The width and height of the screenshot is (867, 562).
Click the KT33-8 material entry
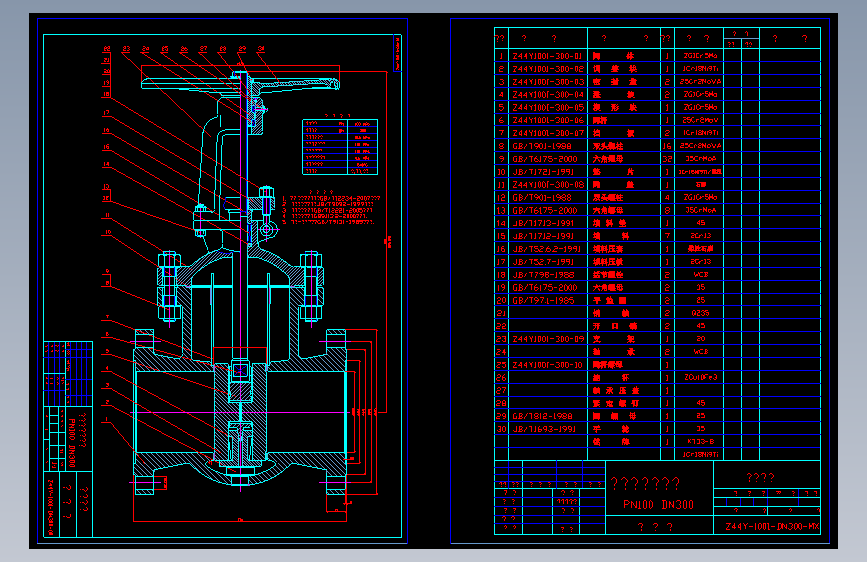pos(700,441)
